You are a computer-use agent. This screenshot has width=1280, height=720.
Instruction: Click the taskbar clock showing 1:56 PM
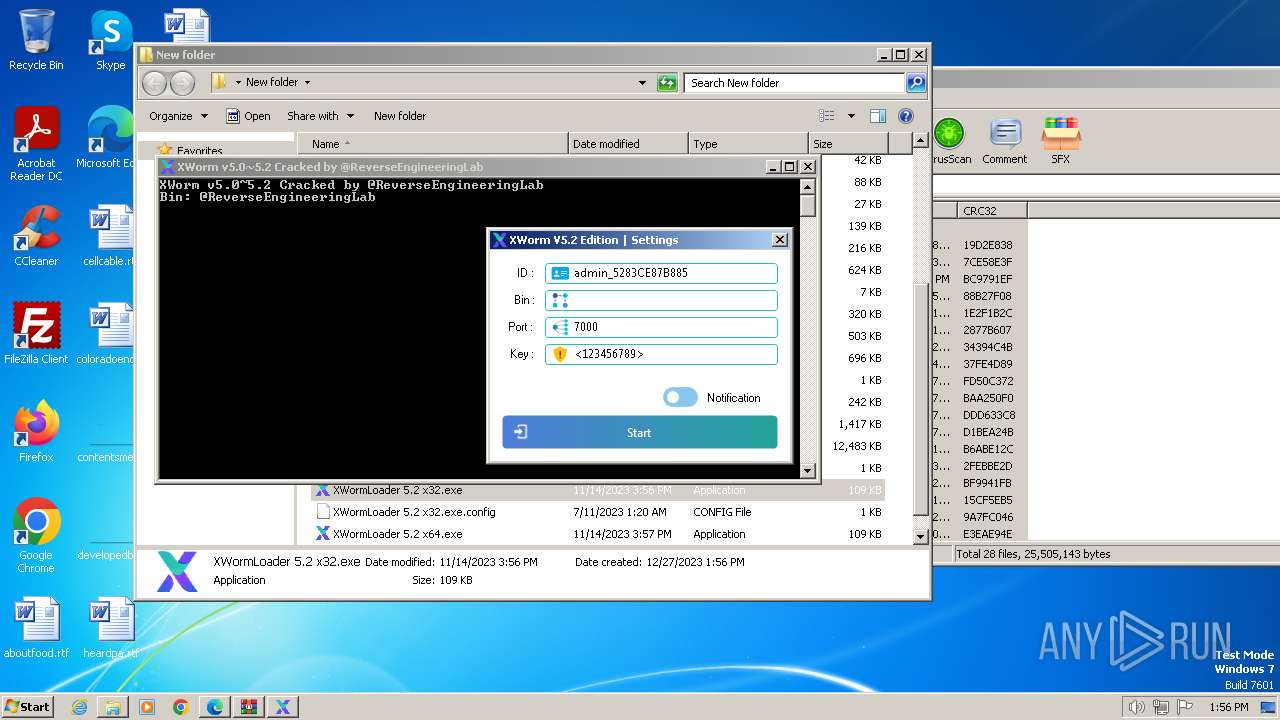(x=1228, y=707)
